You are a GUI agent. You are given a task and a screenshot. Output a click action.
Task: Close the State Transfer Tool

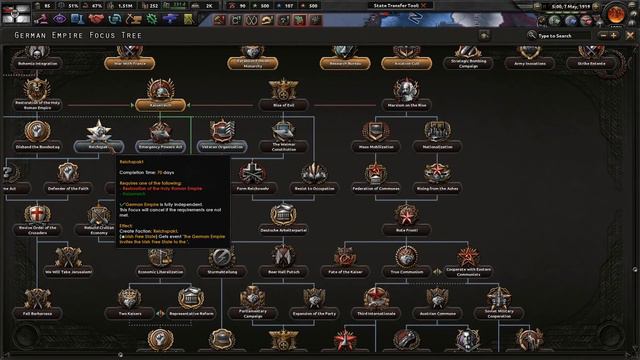(424, 5)
